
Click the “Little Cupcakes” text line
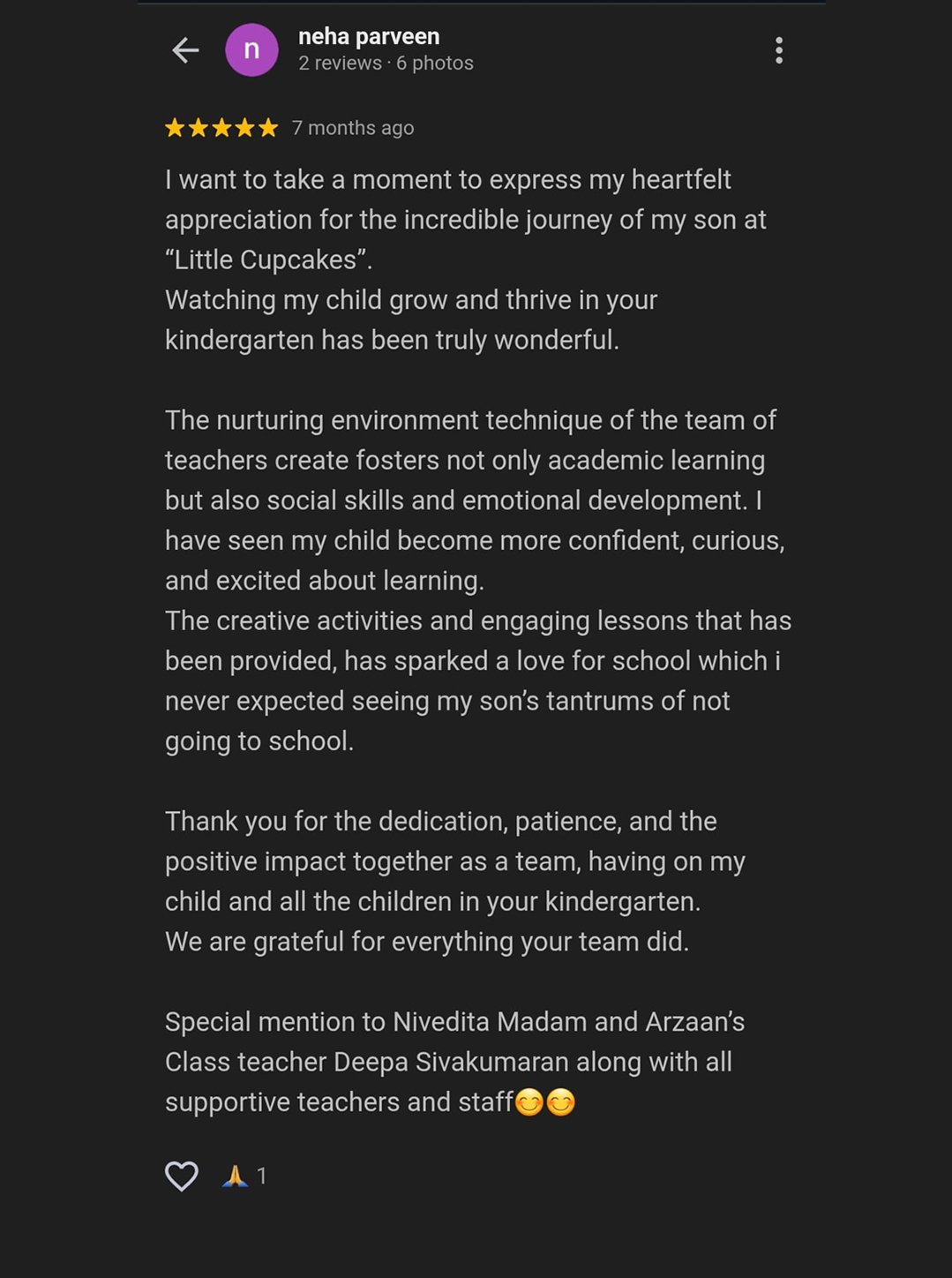click(269, 259)
